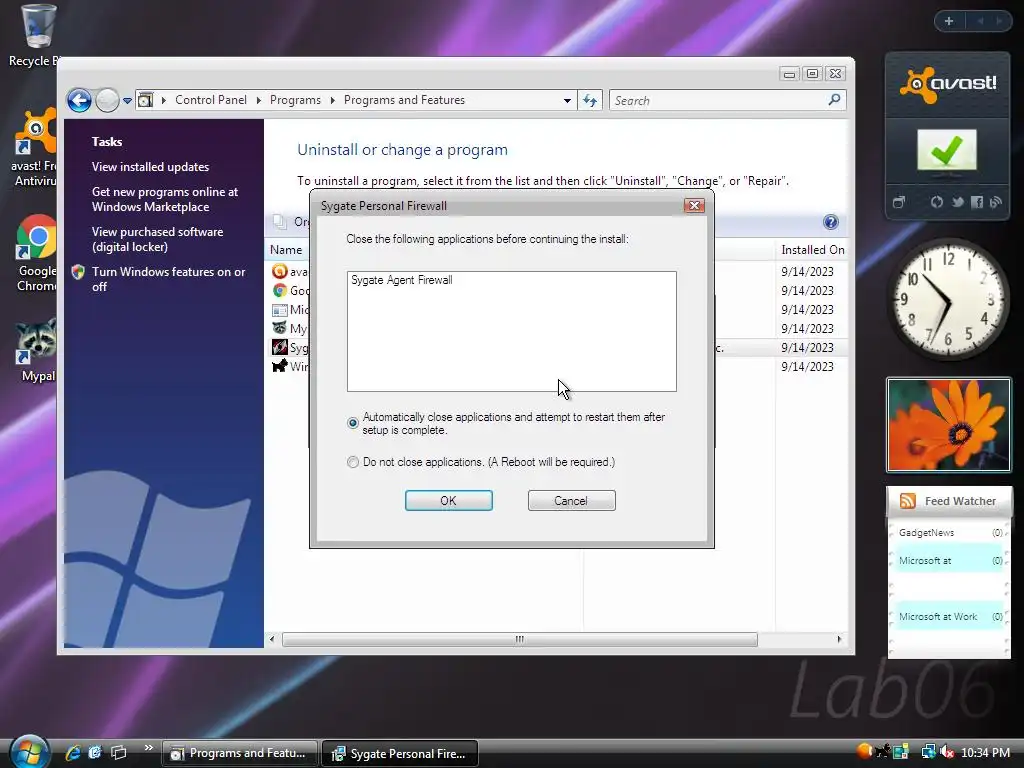
Task: Open recent pages dropdown next to Forward button
Action: (x=127, y=101)
